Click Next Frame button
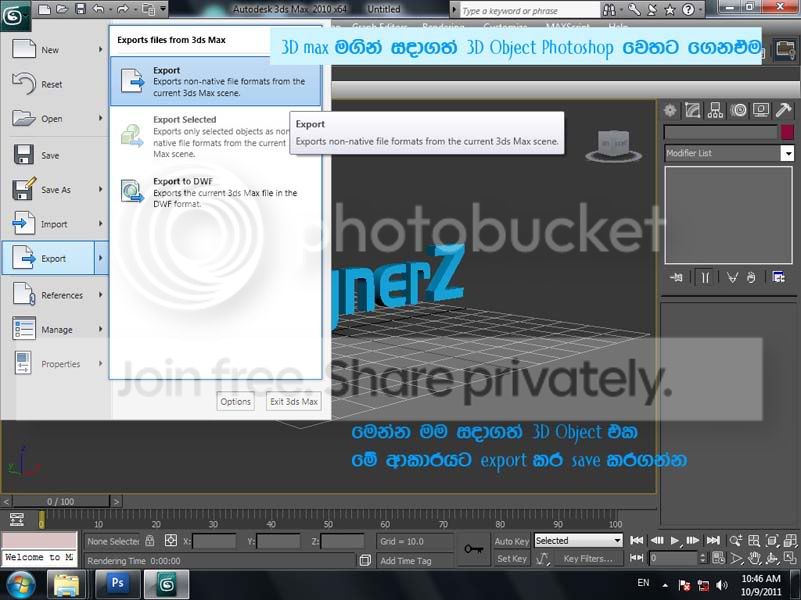 693,540
